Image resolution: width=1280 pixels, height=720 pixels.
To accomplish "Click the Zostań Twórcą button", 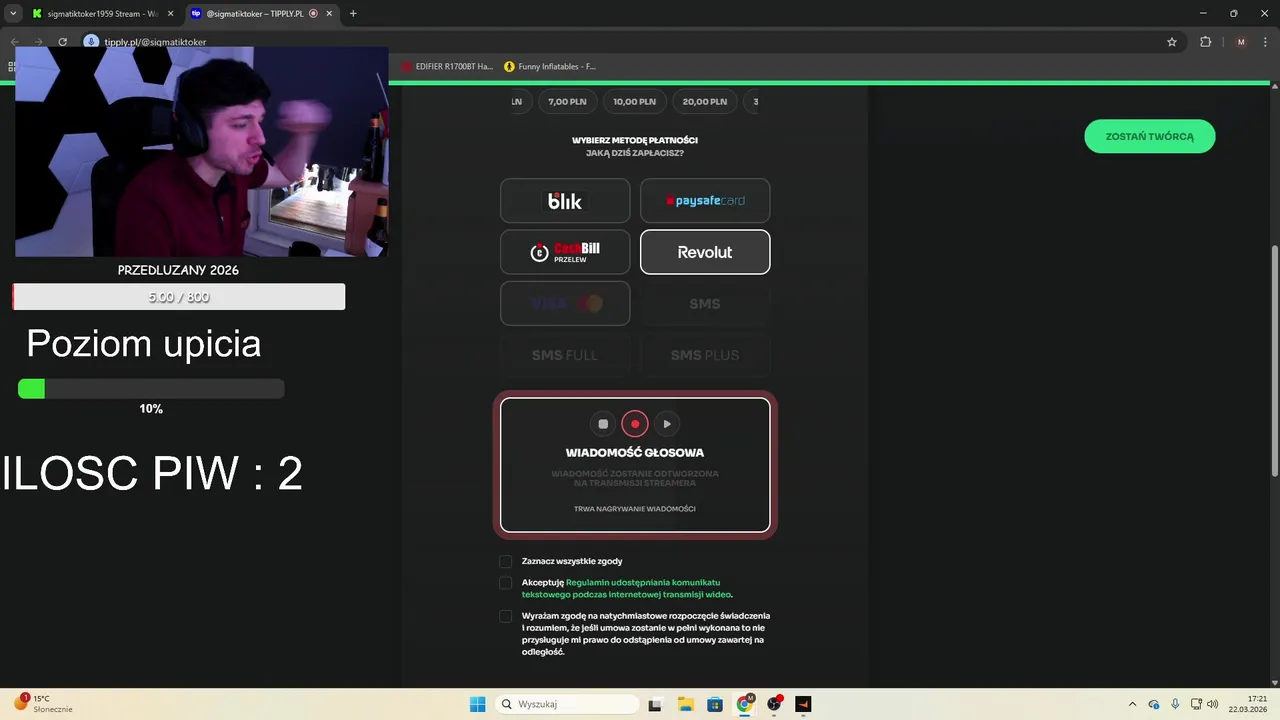I will [x=1150, y=136].
